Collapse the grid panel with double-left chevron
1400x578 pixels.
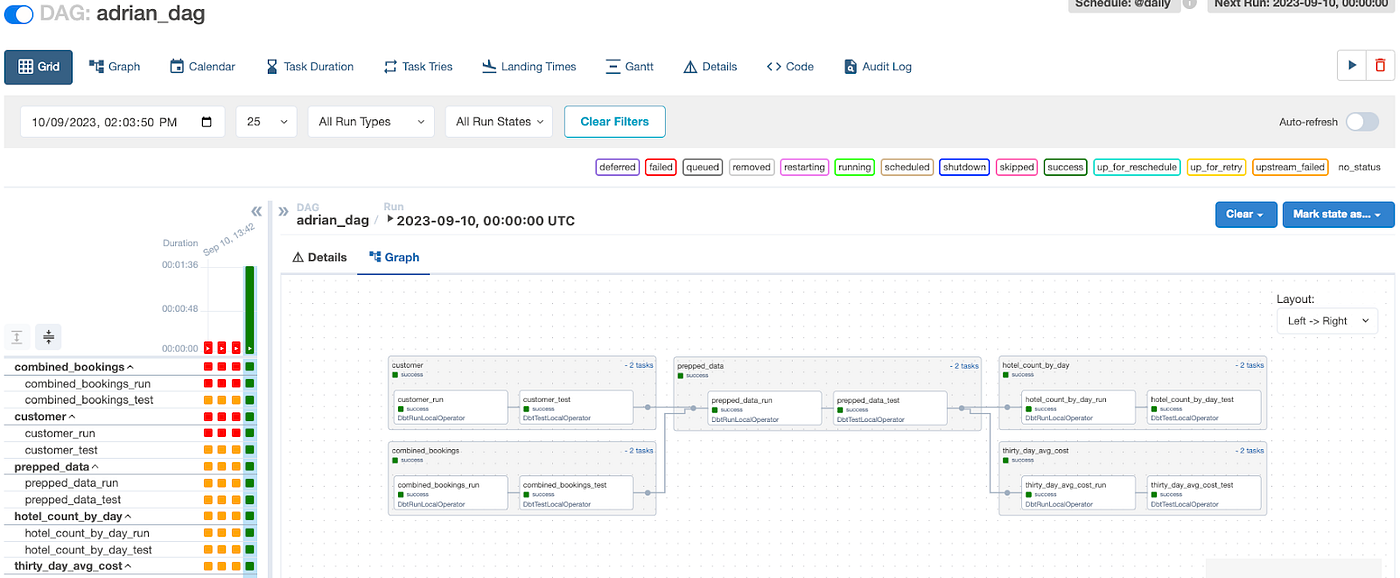pyautogui.click(x=256, y=211)
